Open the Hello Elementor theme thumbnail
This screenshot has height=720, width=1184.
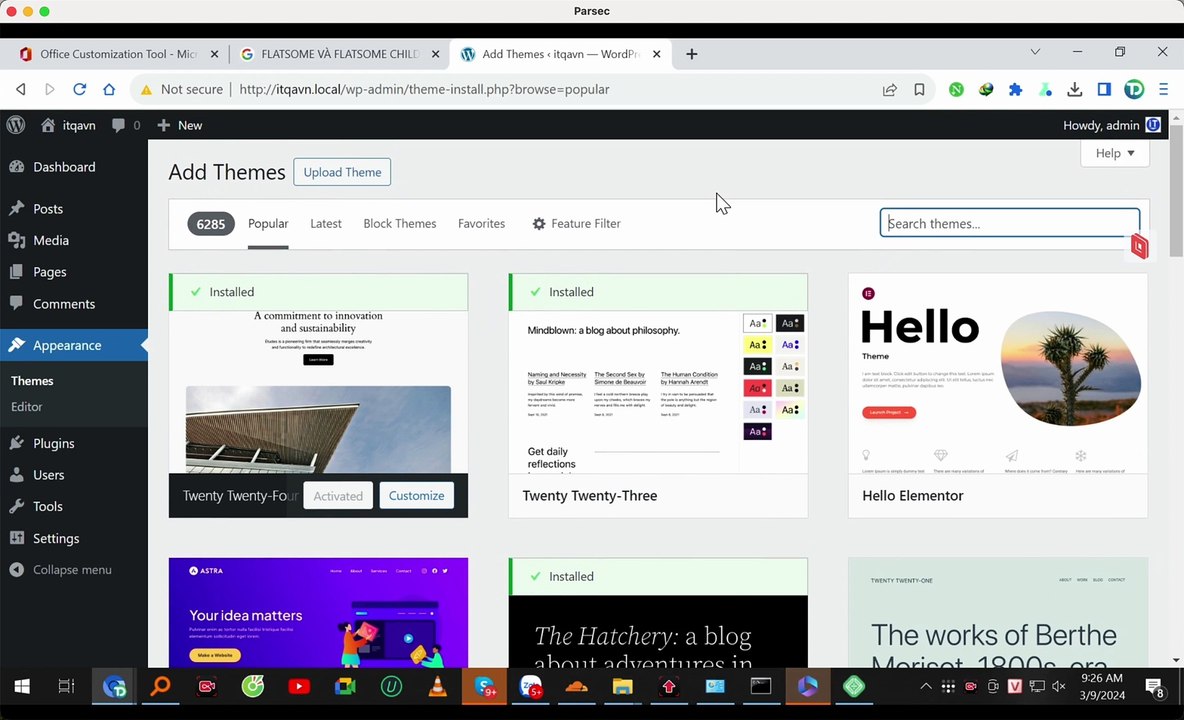point(997,374)
